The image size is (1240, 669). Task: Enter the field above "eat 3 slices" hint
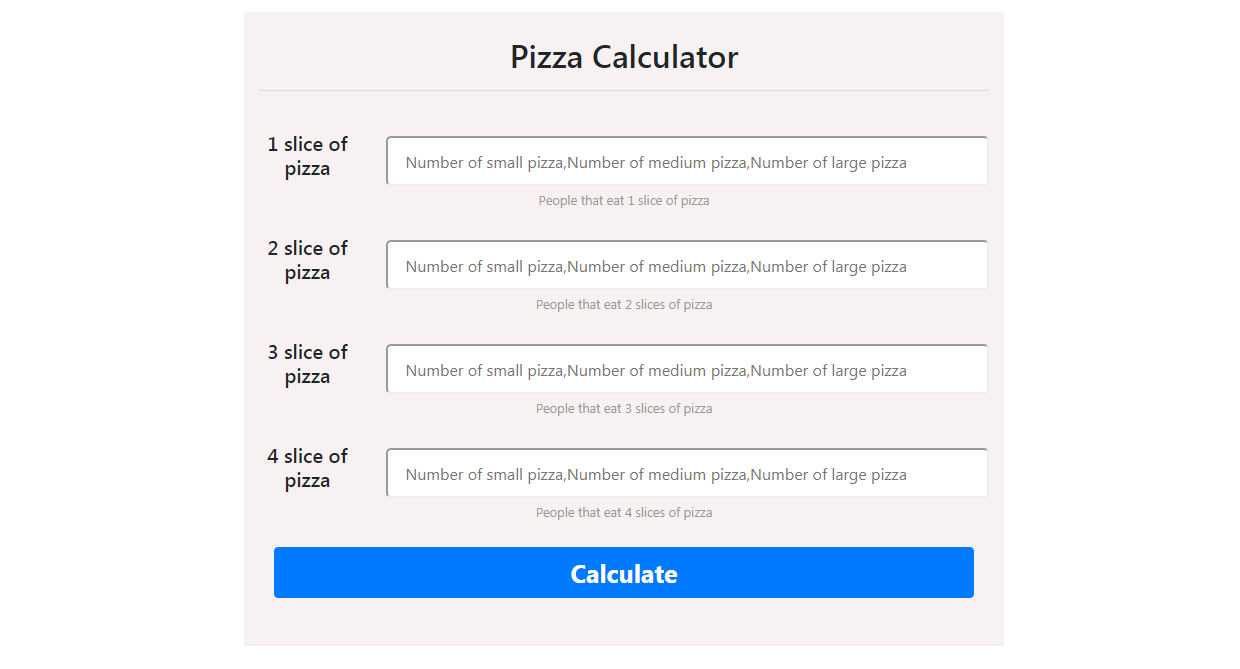[687, 370]
